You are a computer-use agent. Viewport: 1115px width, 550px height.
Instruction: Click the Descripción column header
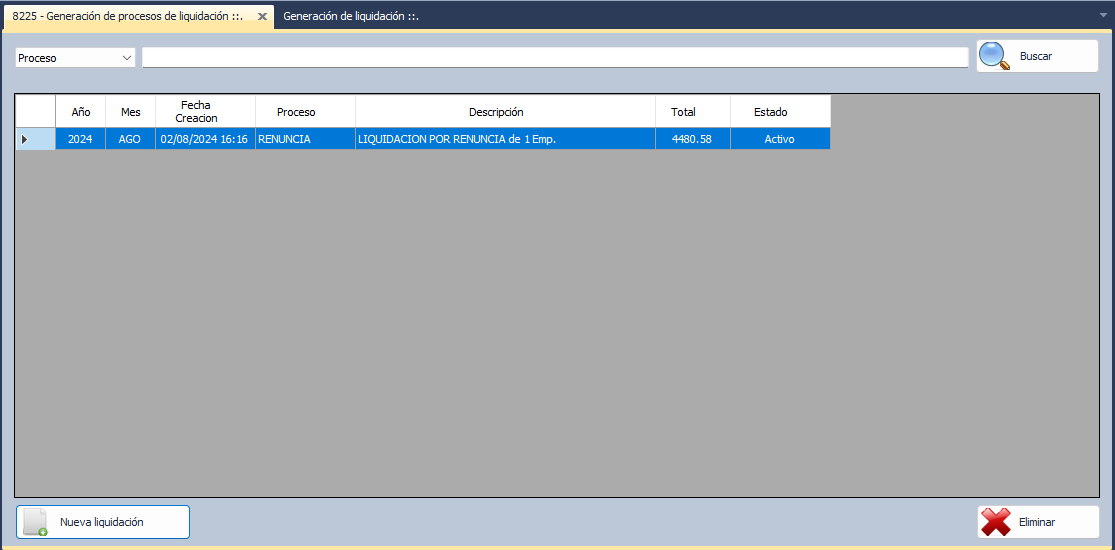(x=496, y=112)
